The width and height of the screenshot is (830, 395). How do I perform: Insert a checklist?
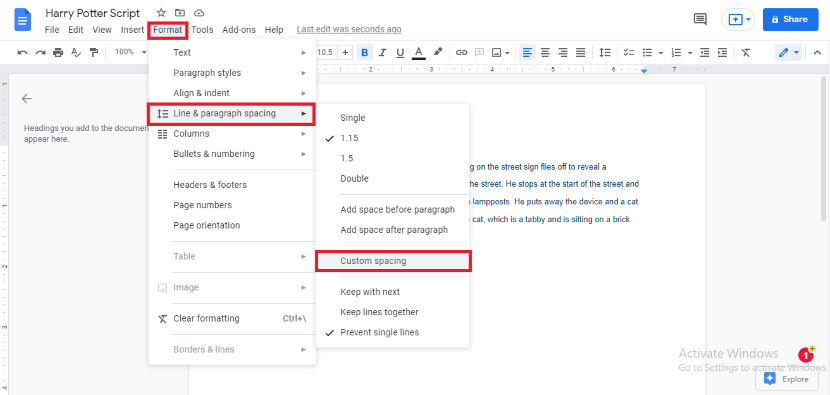[628, 52]
